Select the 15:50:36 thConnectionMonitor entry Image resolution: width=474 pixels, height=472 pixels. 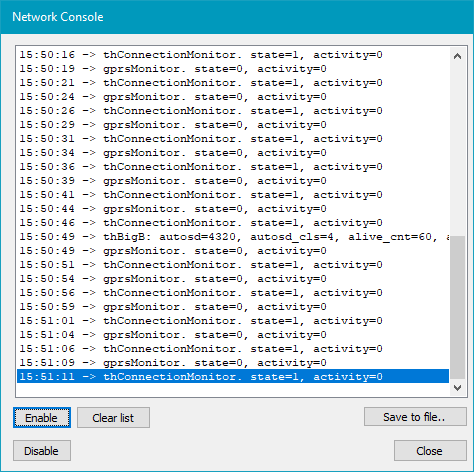coord(233,167)
